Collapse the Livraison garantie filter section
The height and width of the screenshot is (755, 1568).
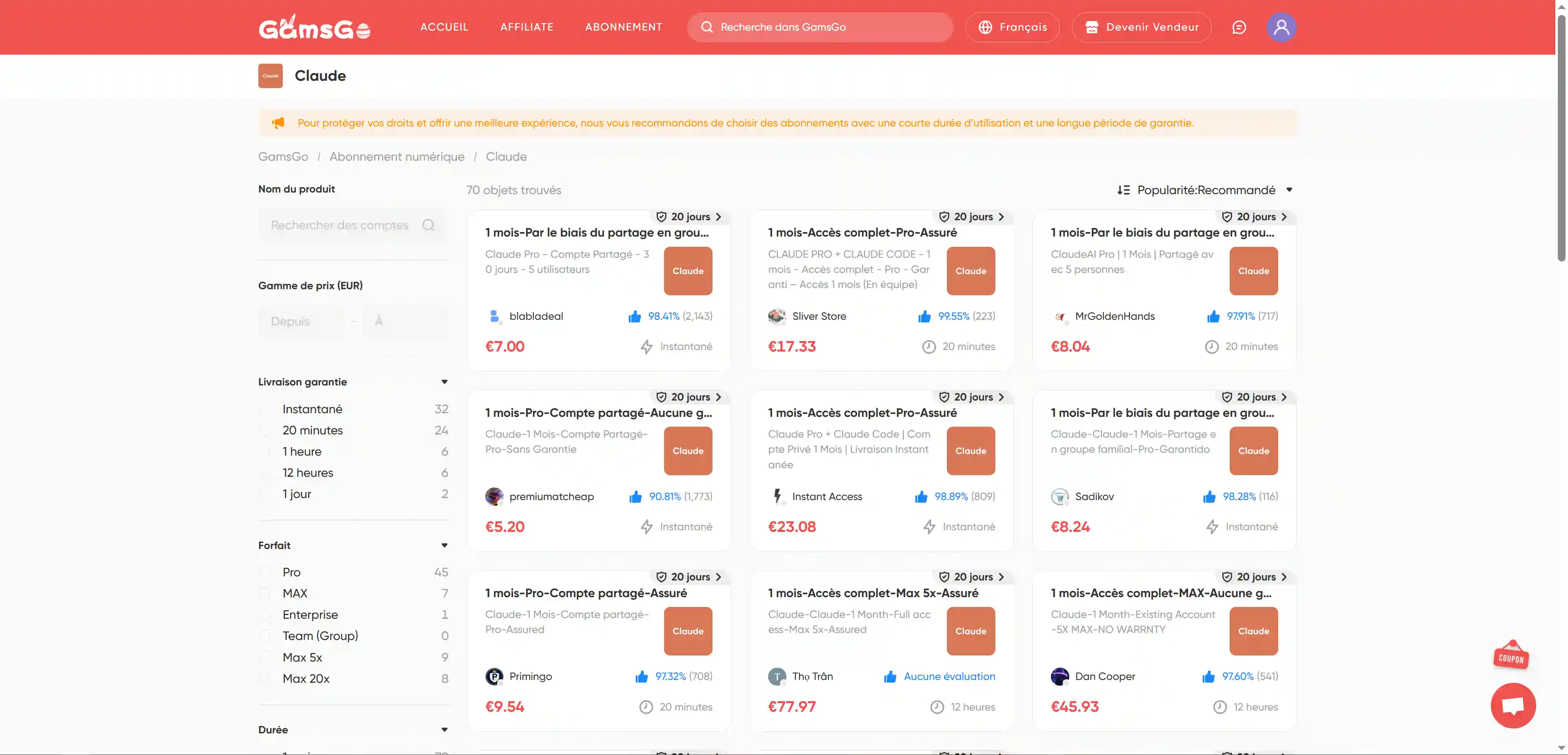click(444, 382)
